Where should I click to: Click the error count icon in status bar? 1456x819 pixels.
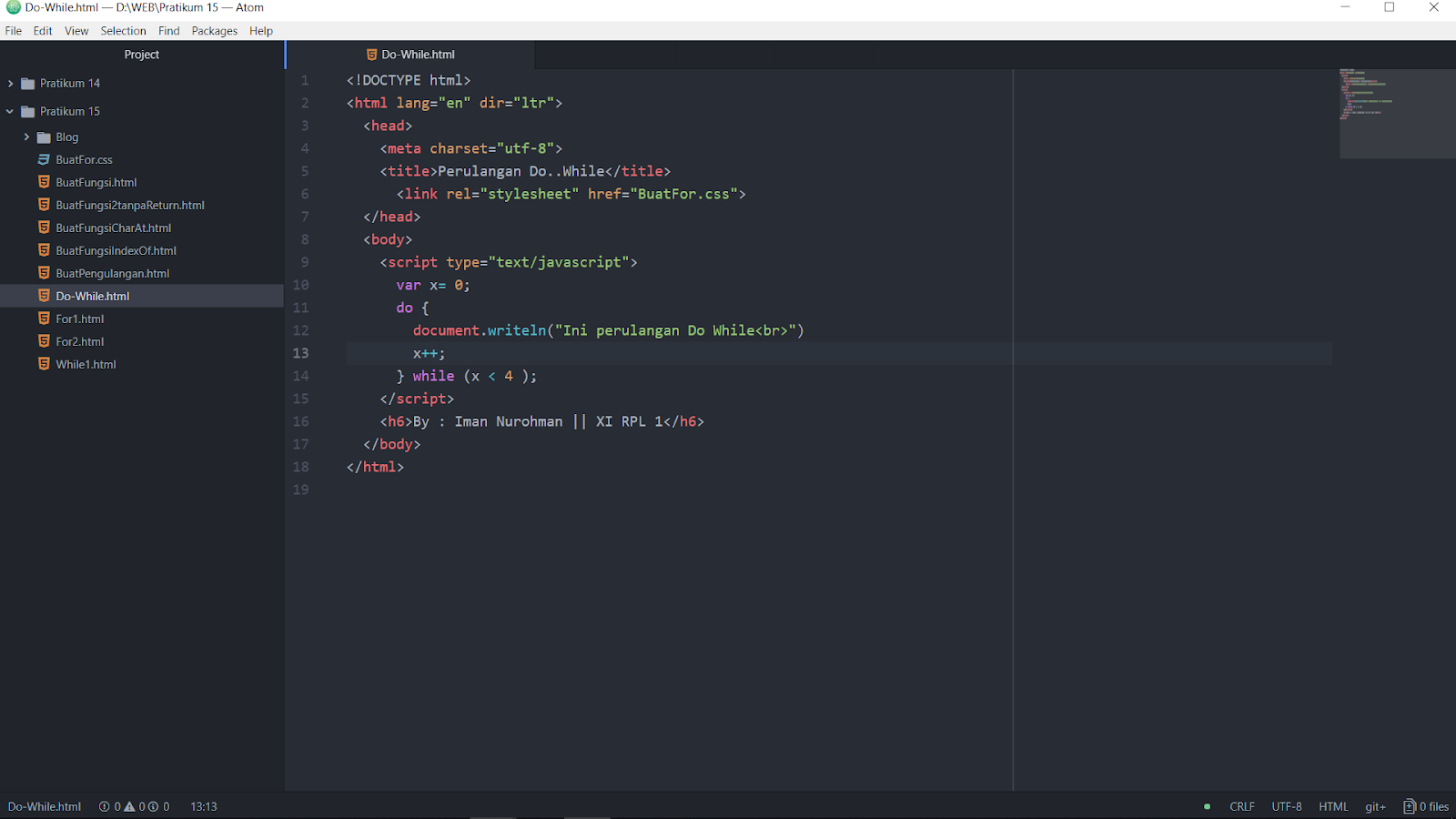click(x=105, y=806)
